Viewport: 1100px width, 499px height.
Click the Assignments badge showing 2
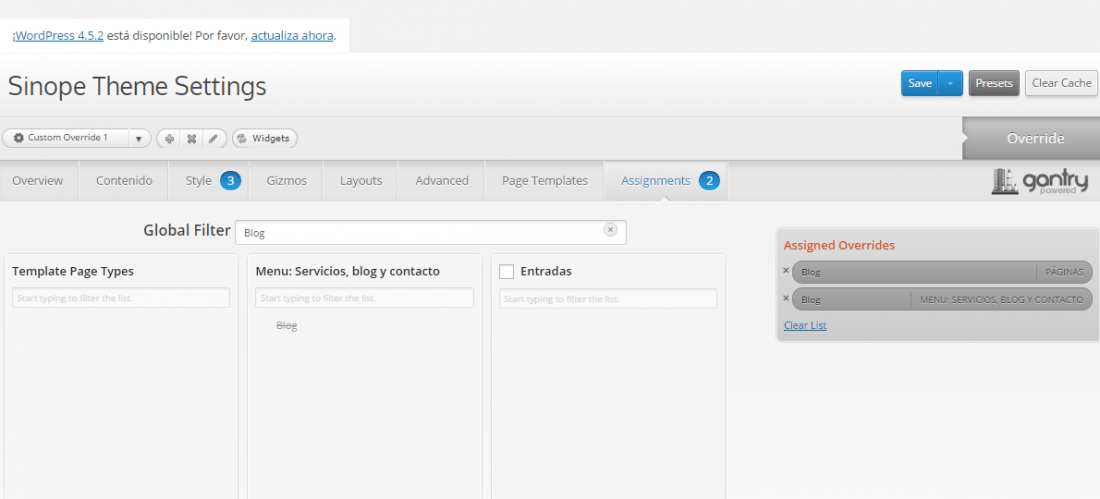click(x=709, y=181)
